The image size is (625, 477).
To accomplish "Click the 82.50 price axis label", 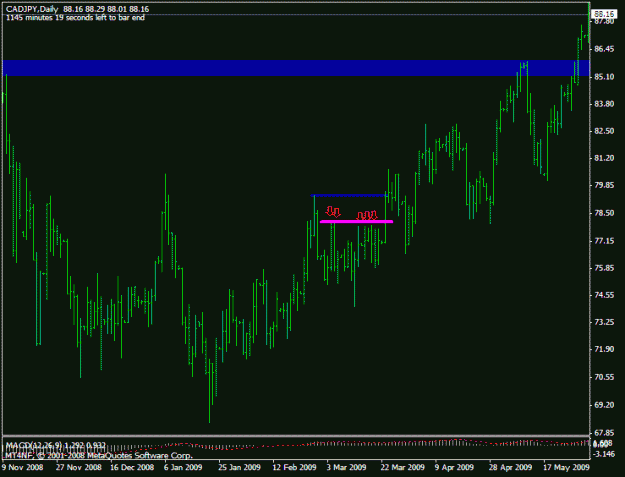I will click(604, 131).
